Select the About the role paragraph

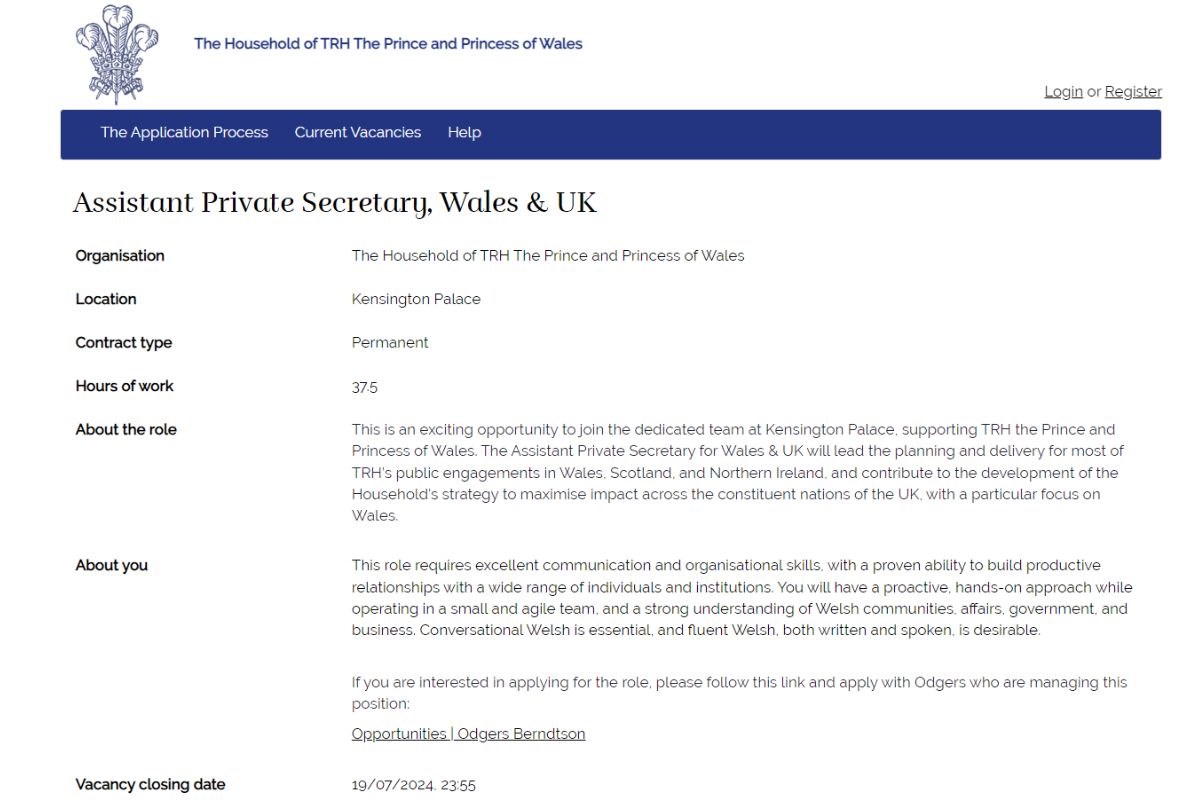(x=738, y=472)
